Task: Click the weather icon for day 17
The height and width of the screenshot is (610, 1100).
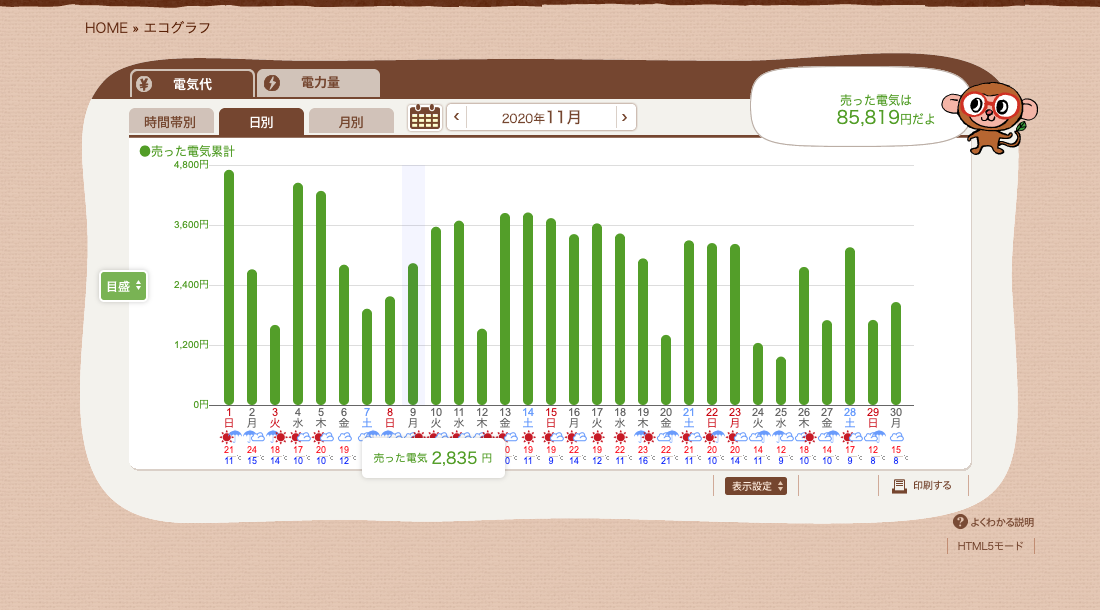Action: tap(598, 437)
